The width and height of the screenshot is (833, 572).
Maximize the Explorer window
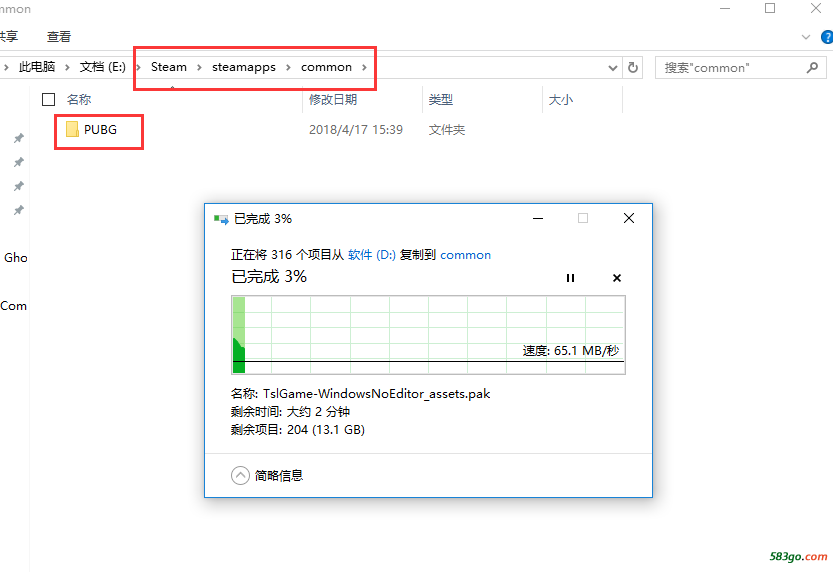point(770,8)
